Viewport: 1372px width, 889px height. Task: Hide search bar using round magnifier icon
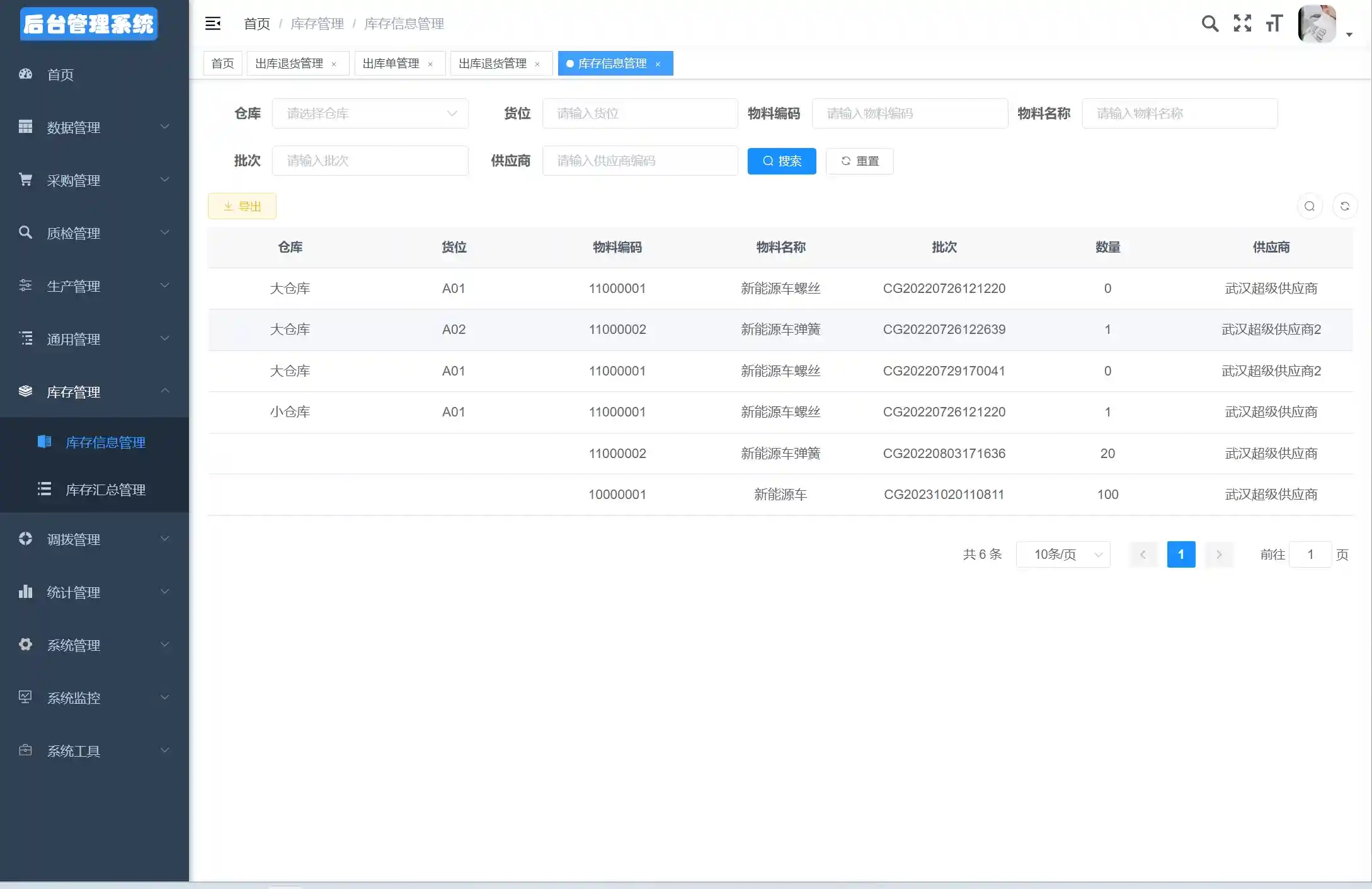[1310, 206]
